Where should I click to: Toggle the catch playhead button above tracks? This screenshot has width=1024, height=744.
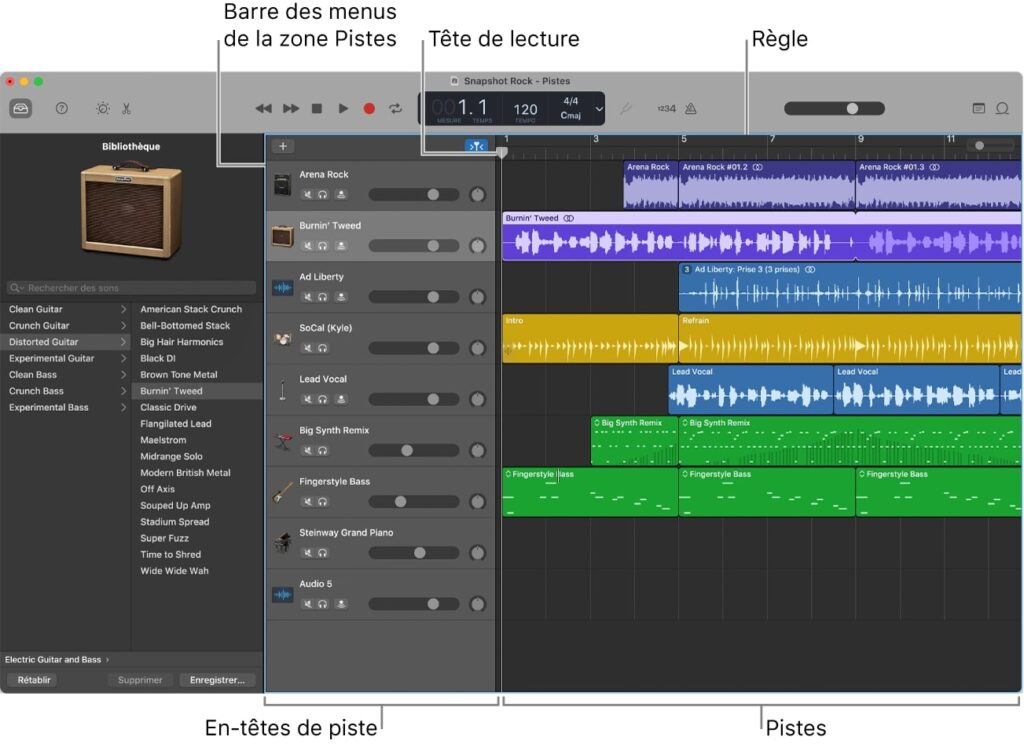(477, 145)
